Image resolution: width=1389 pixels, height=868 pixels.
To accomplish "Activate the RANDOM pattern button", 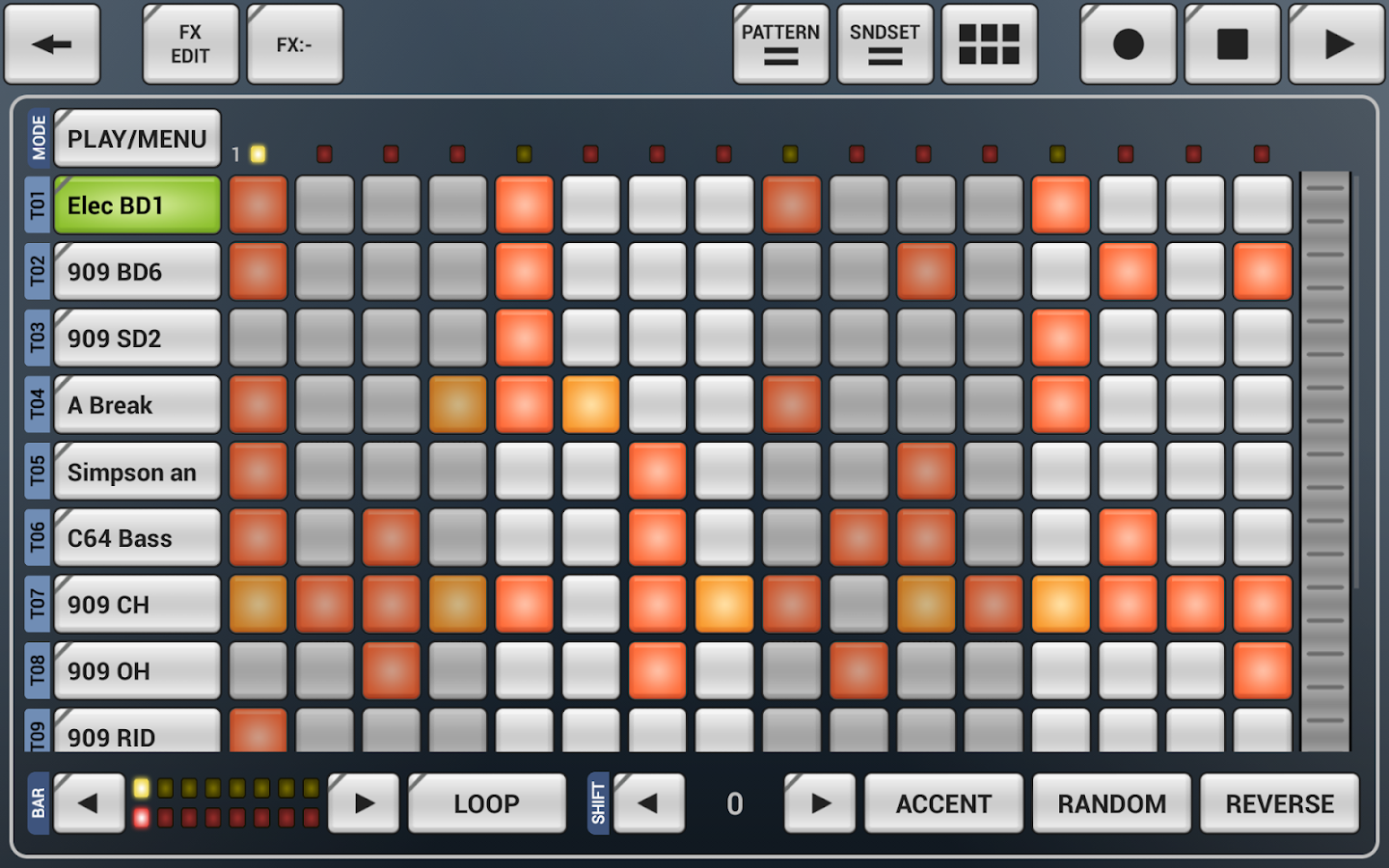I will [x=1111, y=802].
